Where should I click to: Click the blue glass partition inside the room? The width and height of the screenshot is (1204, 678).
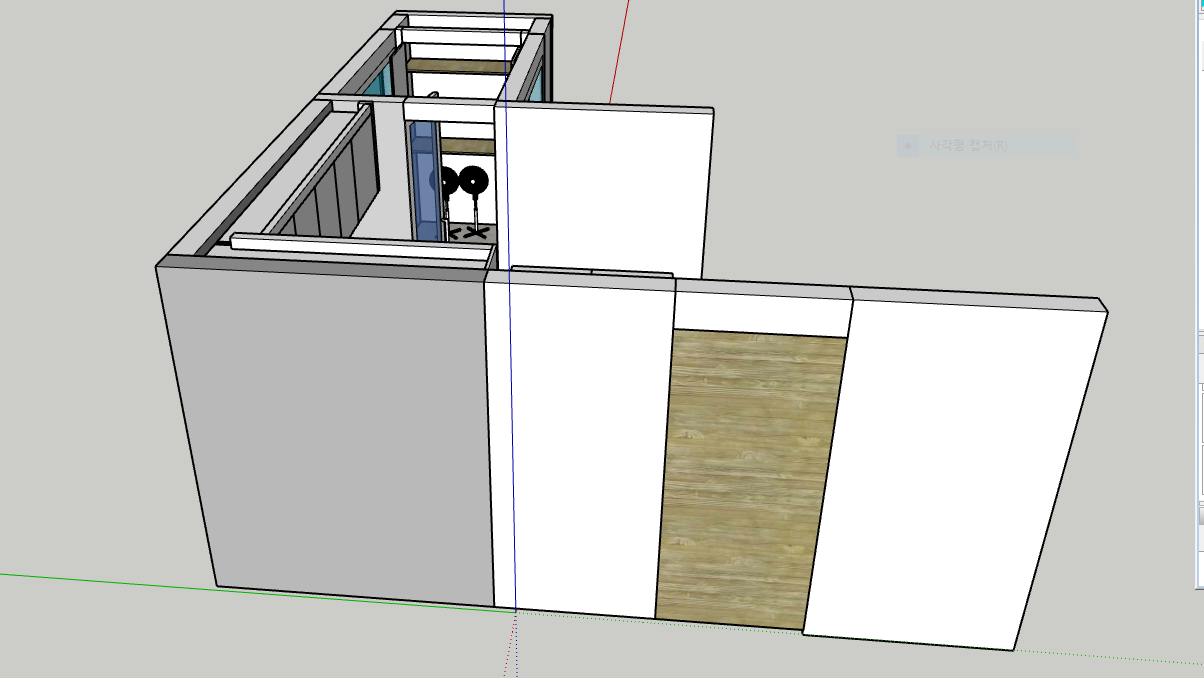426,180
